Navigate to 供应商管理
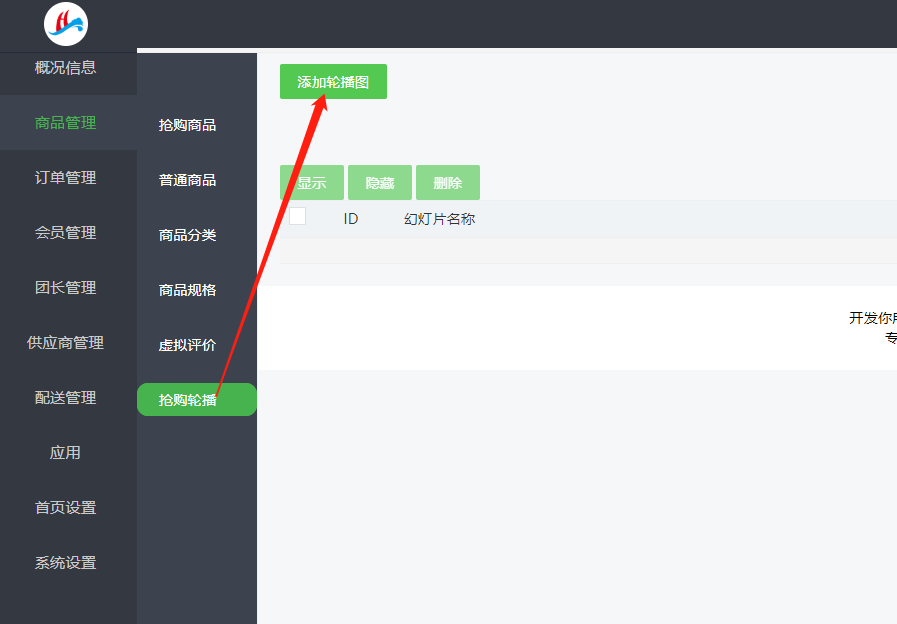The height and width of the screenshot is (624, 897). pos(65,342)
